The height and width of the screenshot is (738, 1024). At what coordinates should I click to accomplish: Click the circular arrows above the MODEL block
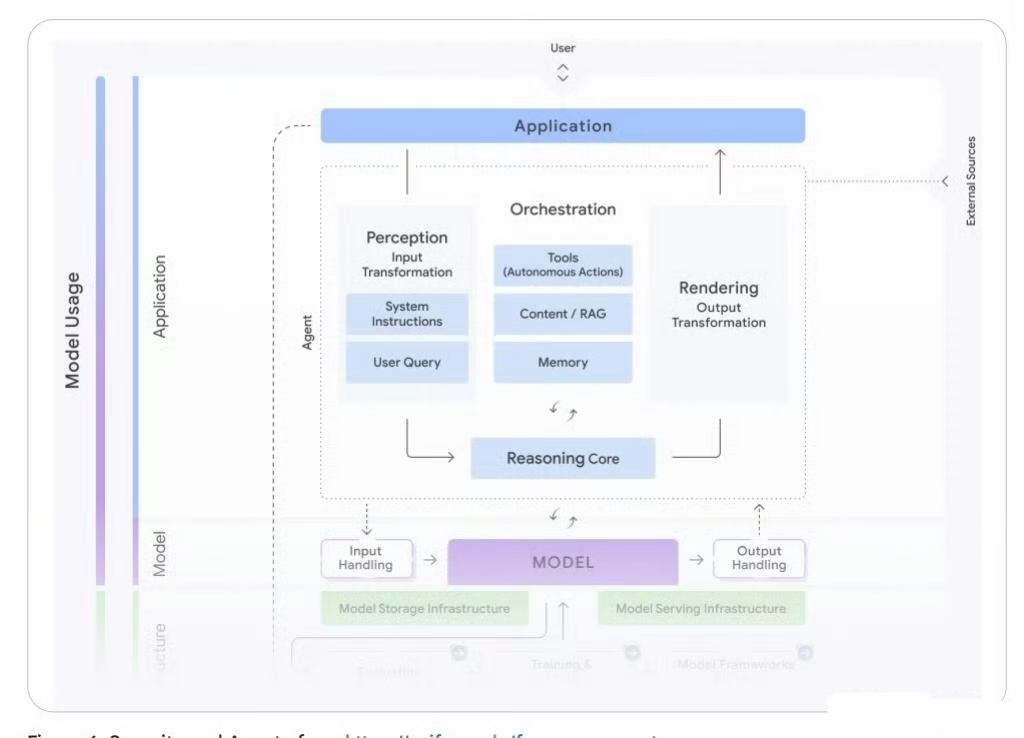pyautogui.click(x=563, y=518)
